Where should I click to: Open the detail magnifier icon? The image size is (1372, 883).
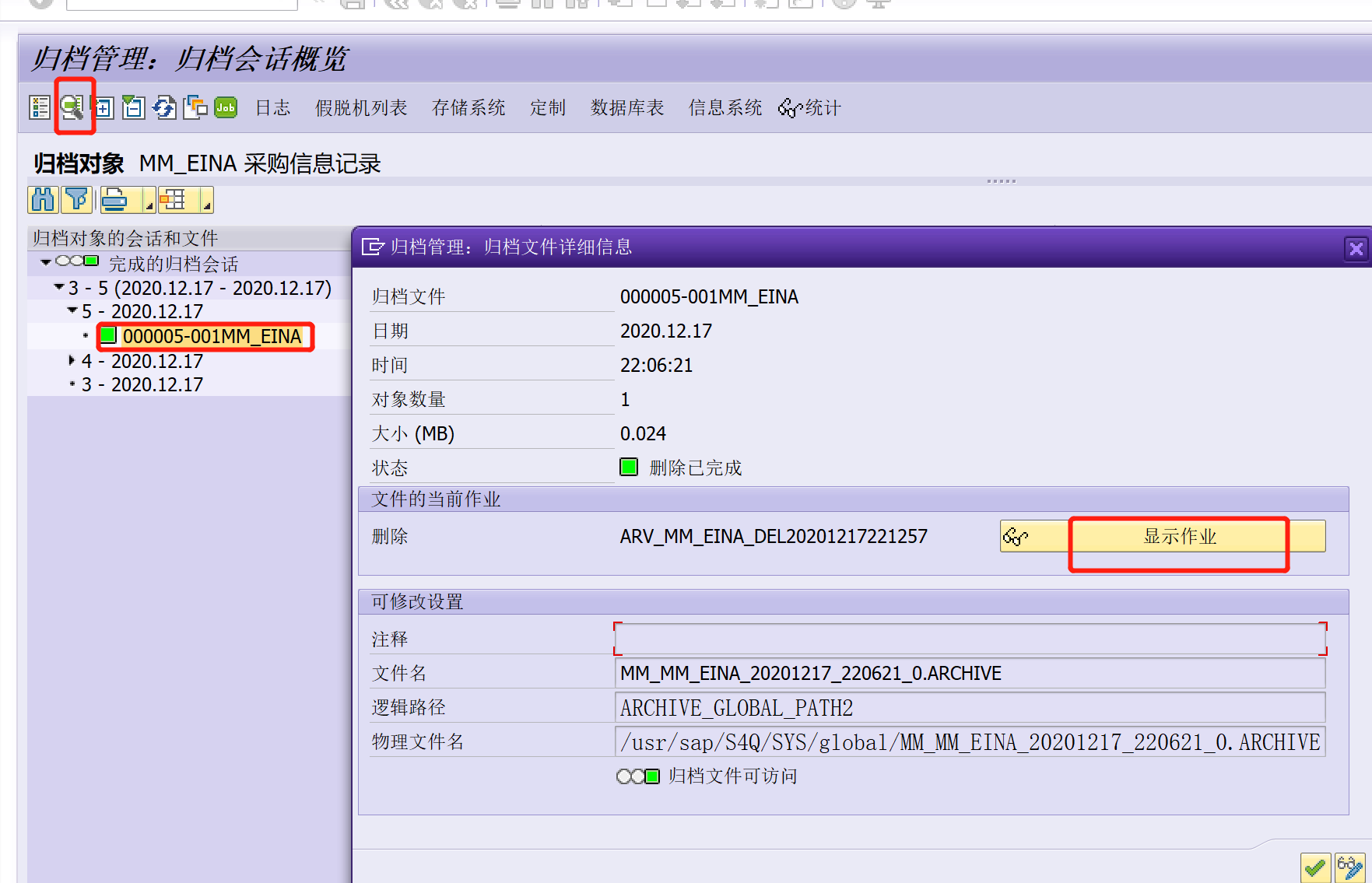tap(72, 107)
